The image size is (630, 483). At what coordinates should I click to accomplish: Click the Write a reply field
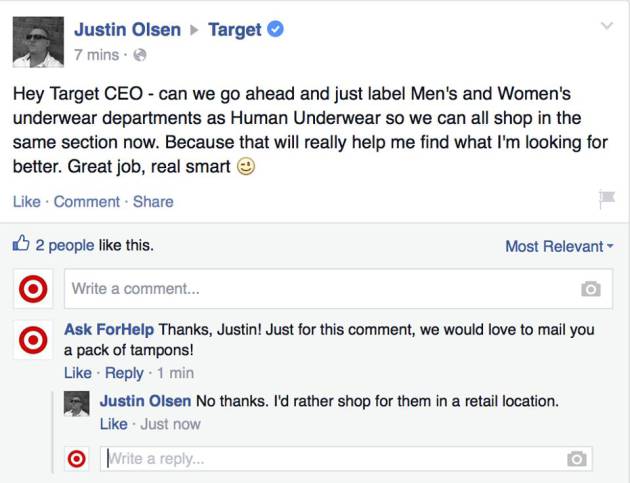click(x=330, y=459)
